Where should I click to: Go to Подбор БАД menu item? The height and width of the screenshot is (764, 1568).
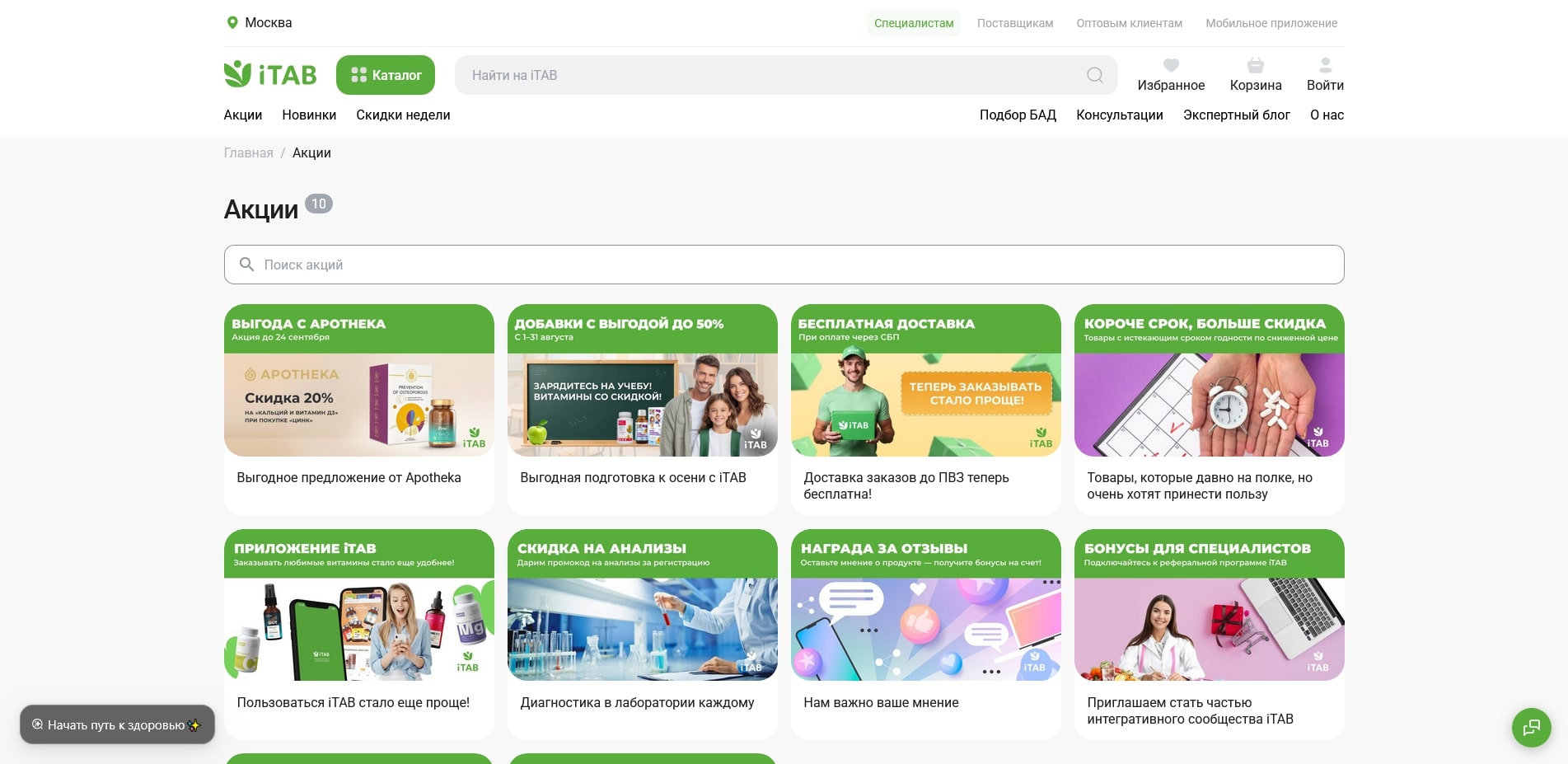click(x=1017, y=115)
